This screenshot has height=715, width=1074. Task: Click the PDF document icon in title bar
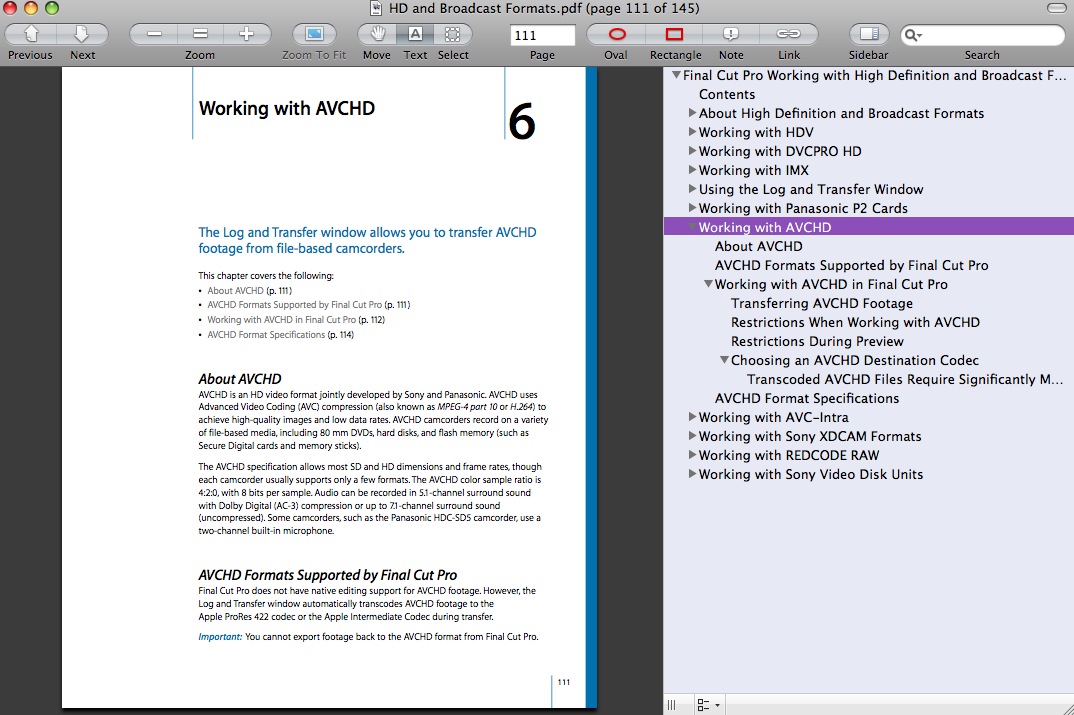pyautogui.click(x=376, y=8)
